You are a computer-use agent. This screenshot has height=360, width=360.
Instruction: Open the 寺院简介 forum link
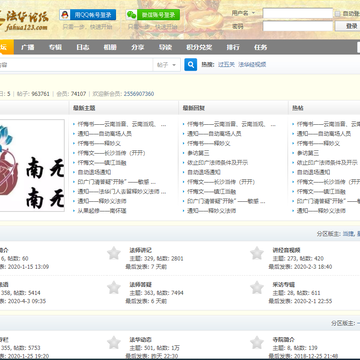pyautogui.click(x=284, y=340)
